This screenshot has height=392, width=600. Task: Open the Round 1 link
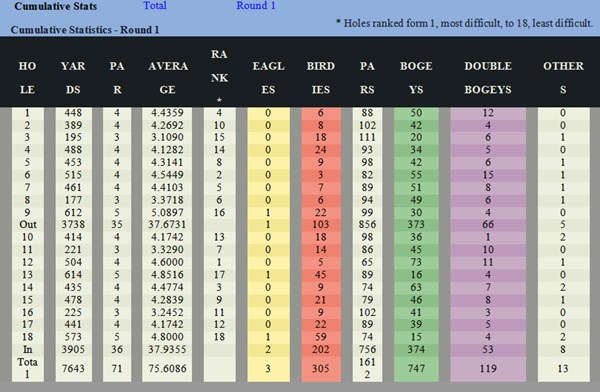click(256, 5)
